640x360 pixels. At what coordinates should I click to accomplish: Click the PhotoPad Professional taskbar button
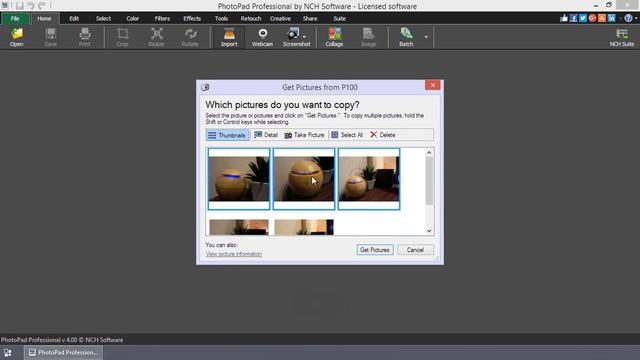64,353
